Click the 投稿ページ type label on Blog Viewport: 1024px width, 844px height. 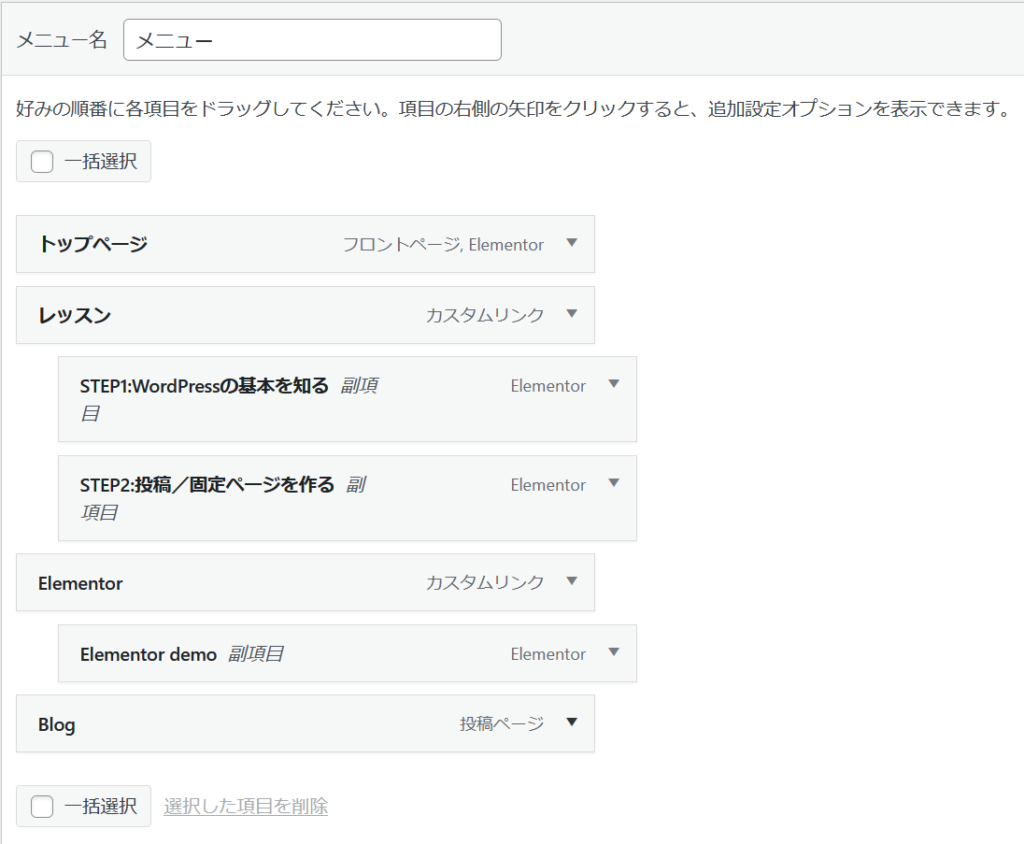click(x=501, y=723)
